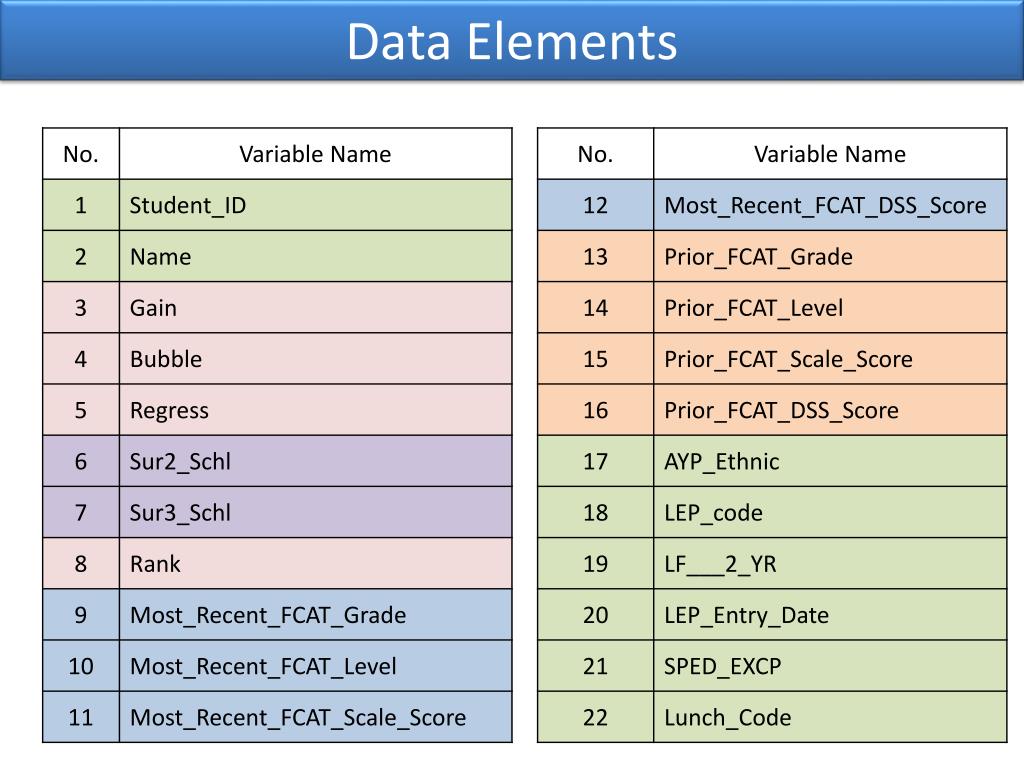Click the Data Elements title banner

click(x=512, y=40)
